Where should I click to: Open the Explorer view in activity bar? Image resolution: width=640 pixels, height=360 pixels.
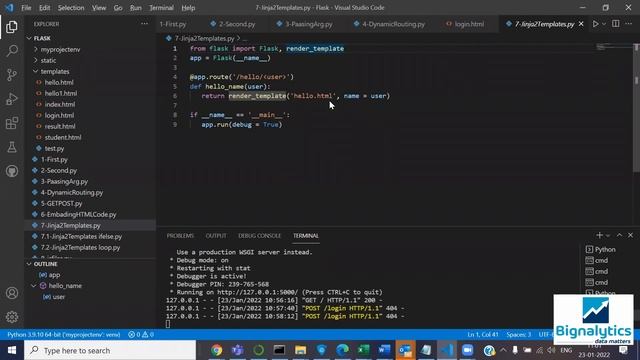coord(12,27)
